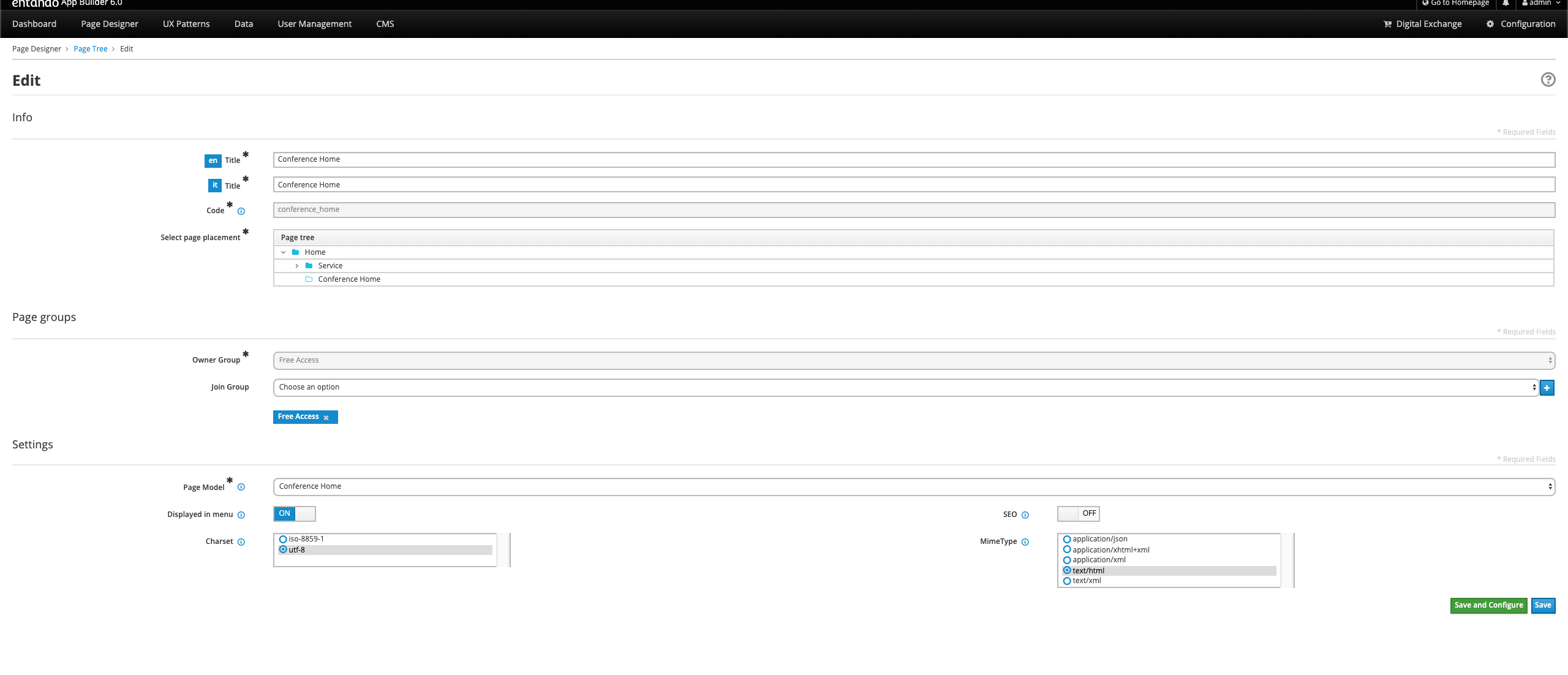
Task: Remove the Free Access group tag
Action: coord(326,418)
